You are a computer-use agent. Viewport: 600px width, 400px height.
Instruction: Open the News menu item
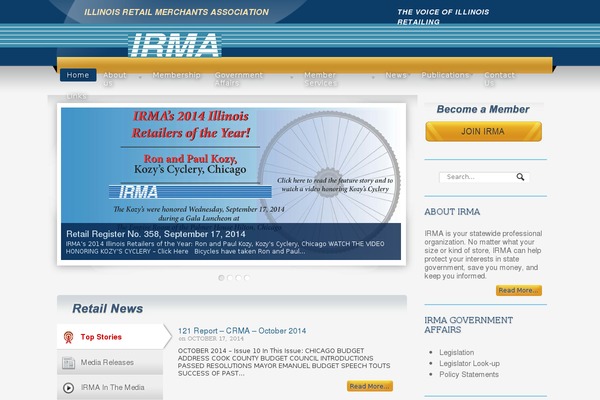pyautogui.click(x=396, y=75)
